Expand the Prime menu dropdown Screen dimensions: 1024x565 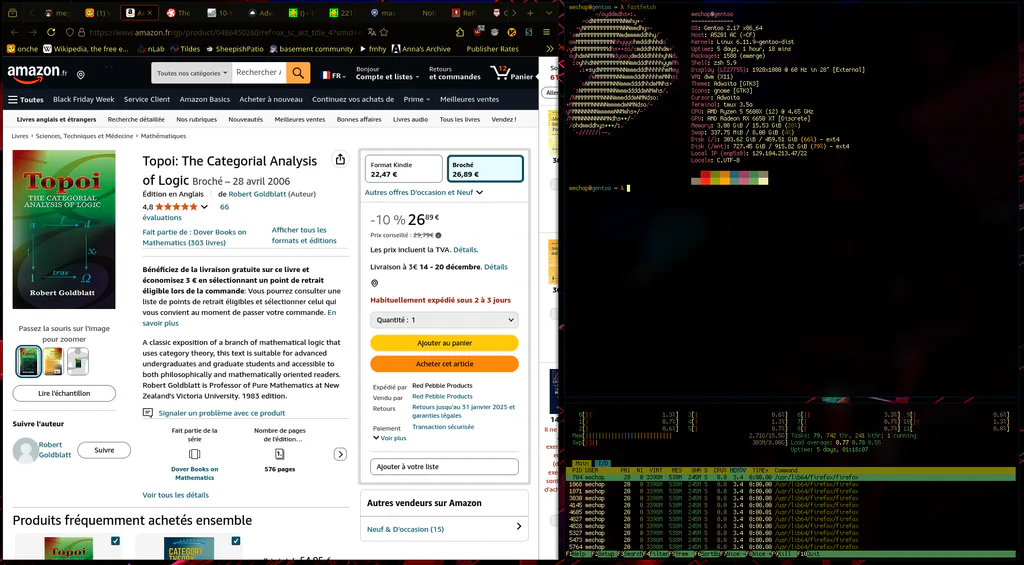click(x=417, y=99)
